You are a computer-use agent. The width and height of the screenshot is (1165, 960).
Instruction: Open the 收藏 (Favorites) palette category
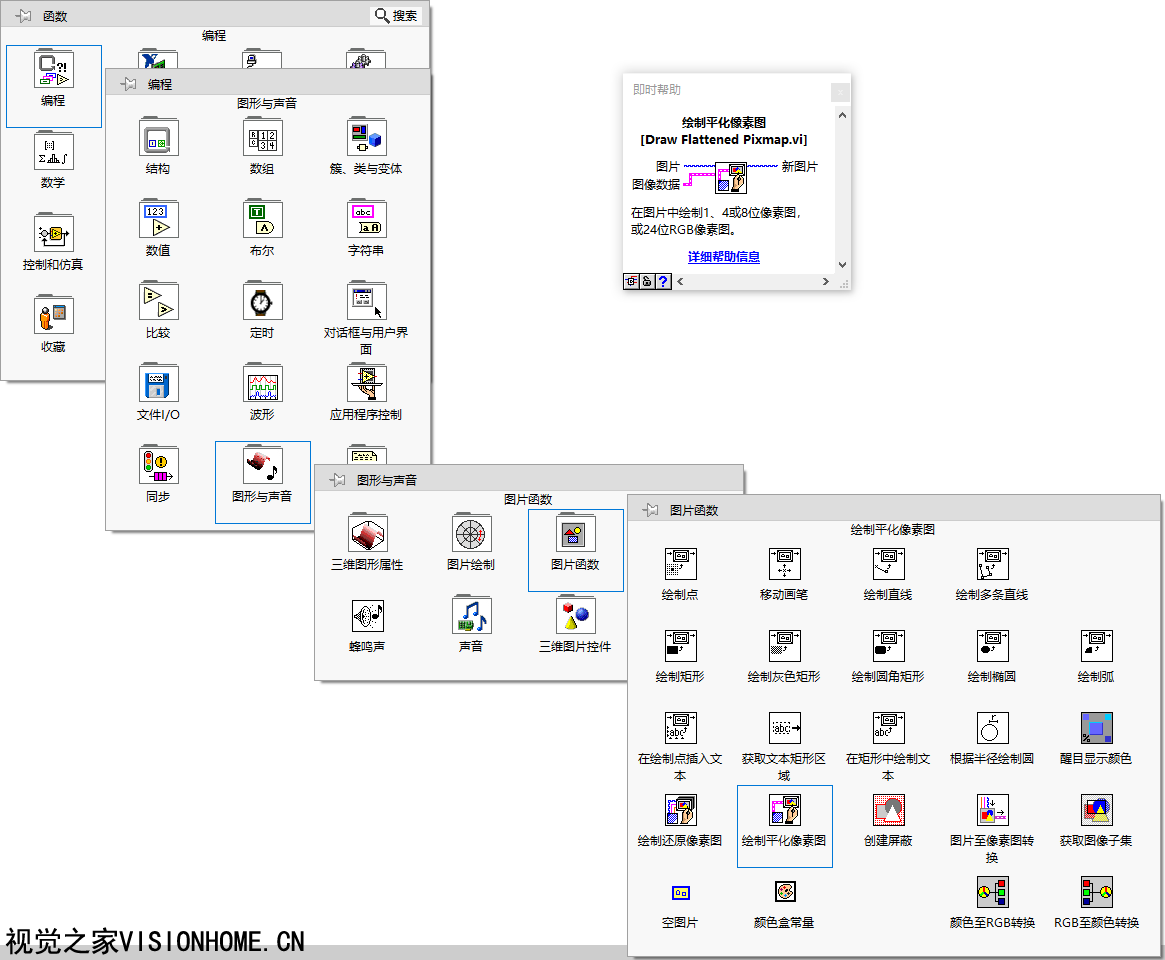click(53, 317)
